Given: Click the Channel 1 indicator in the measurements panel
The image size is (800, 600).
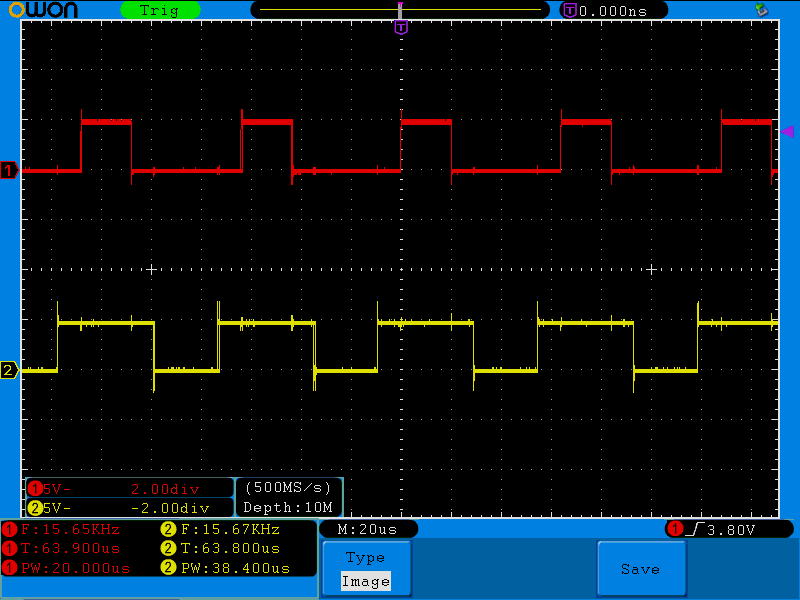Looking at the screenshot, I should pos(10,530).
